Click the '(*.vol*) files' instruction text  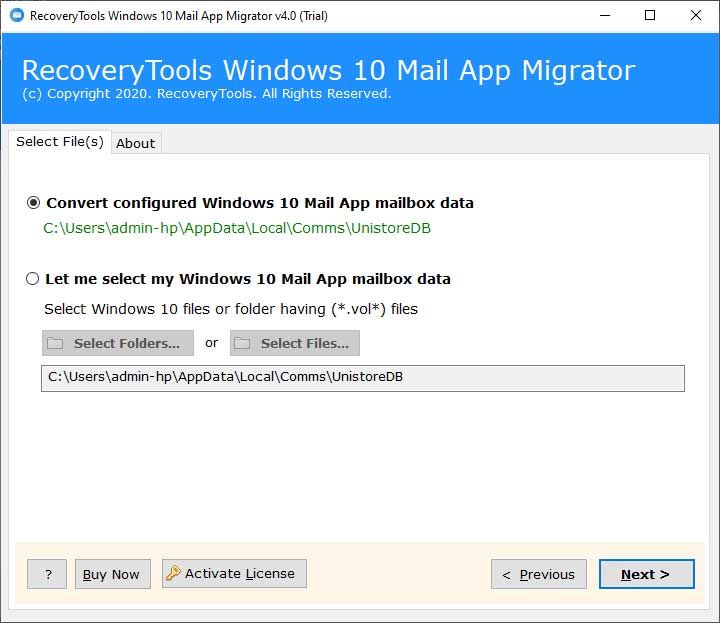(x=231, y=309)
